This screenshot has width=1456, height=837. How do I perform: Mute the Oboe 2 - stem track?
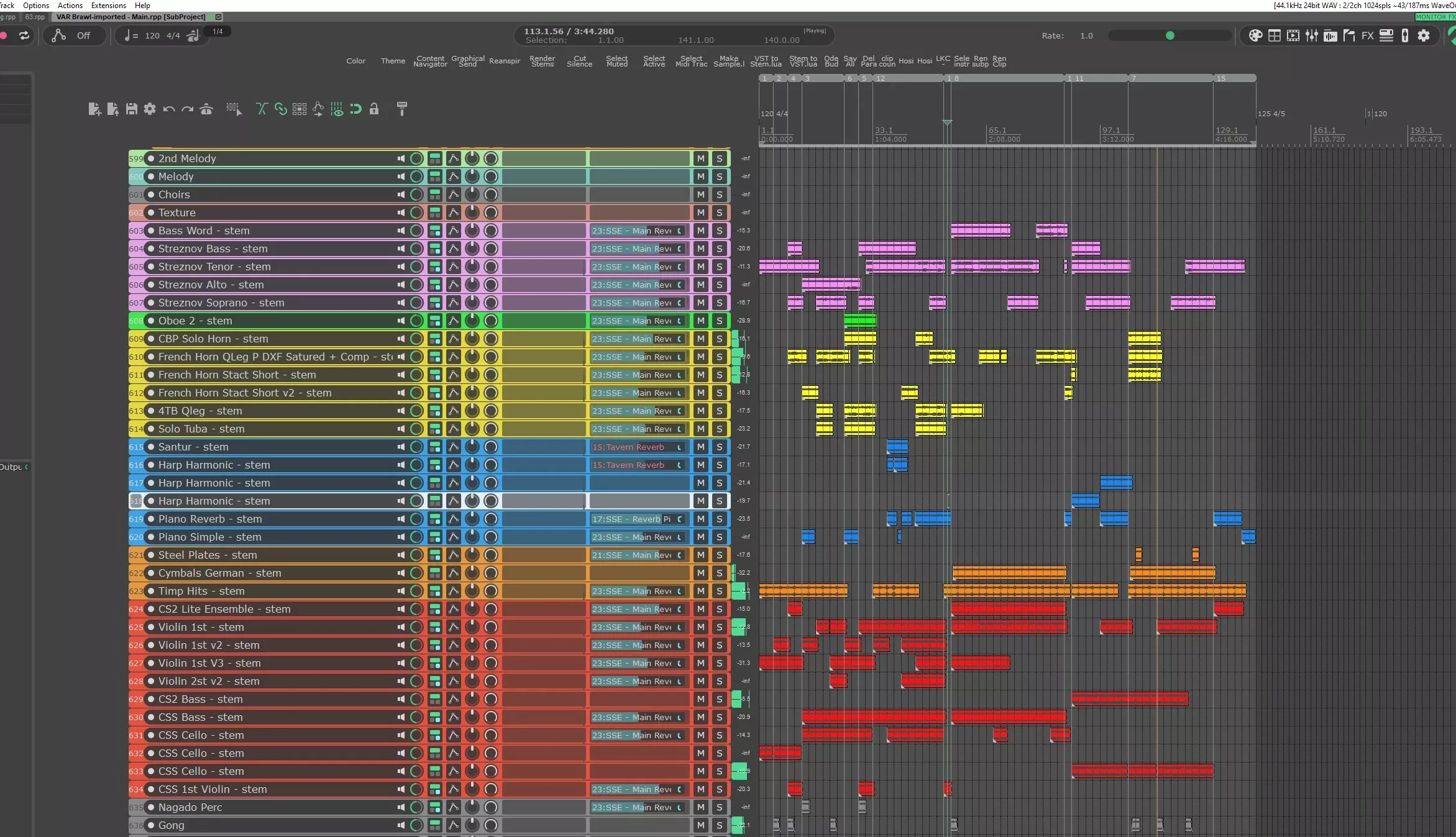point(701,321)
